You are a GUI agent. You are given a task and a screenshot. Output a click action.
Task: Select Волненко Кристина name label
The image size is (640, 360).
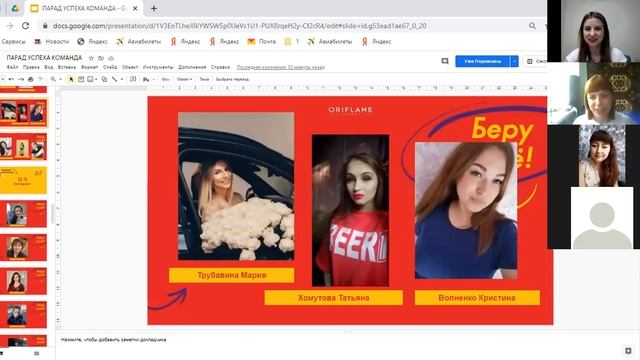[x=477, y=298]
